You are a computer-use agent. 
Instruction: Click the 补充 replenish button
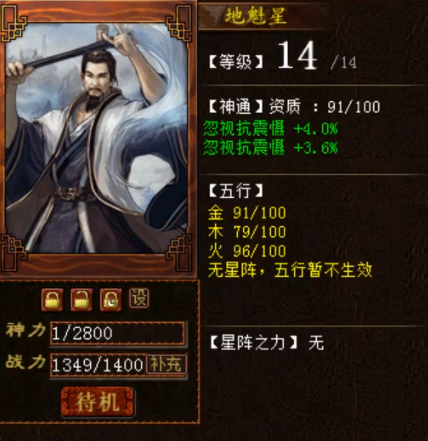point(166,364)
